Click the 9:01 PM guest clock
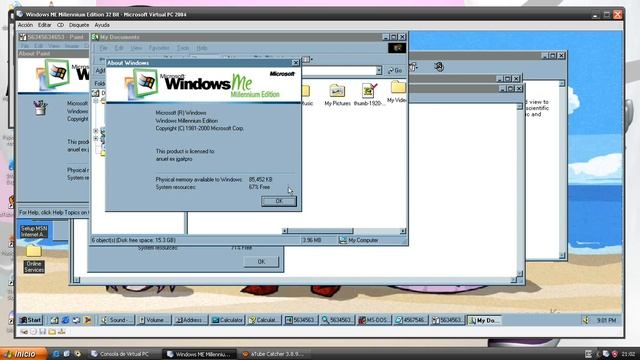The height and width of the screenshot is (360, 640). click(x=606, y=320)
